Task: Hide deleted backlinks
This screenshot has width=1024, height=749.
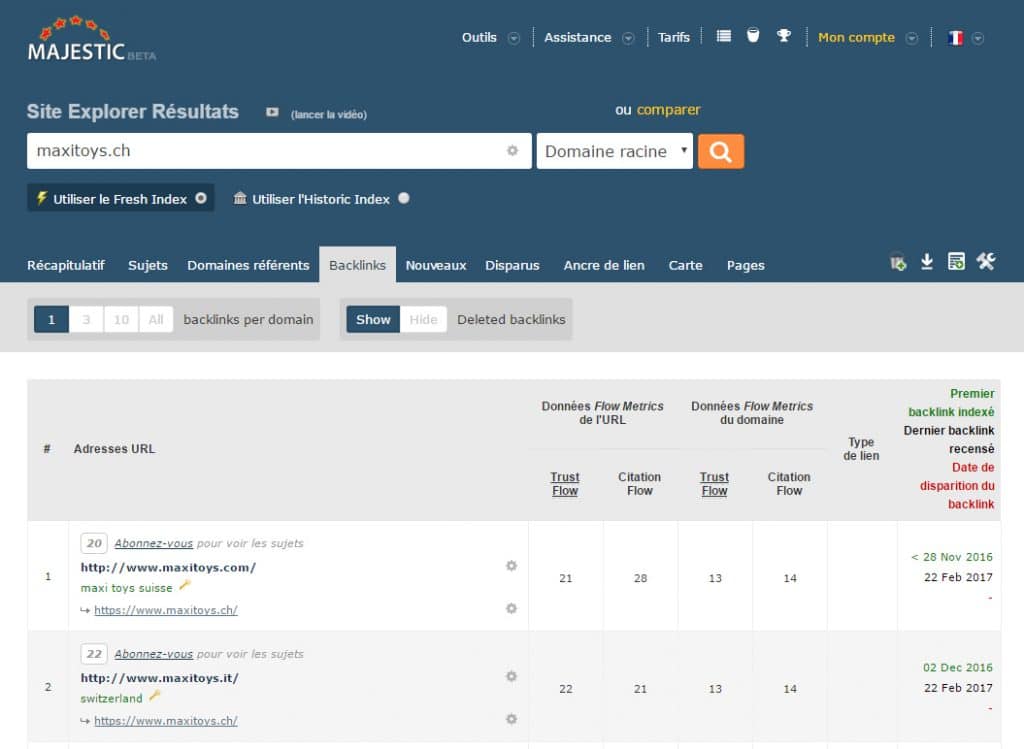Action: [423, 319]
